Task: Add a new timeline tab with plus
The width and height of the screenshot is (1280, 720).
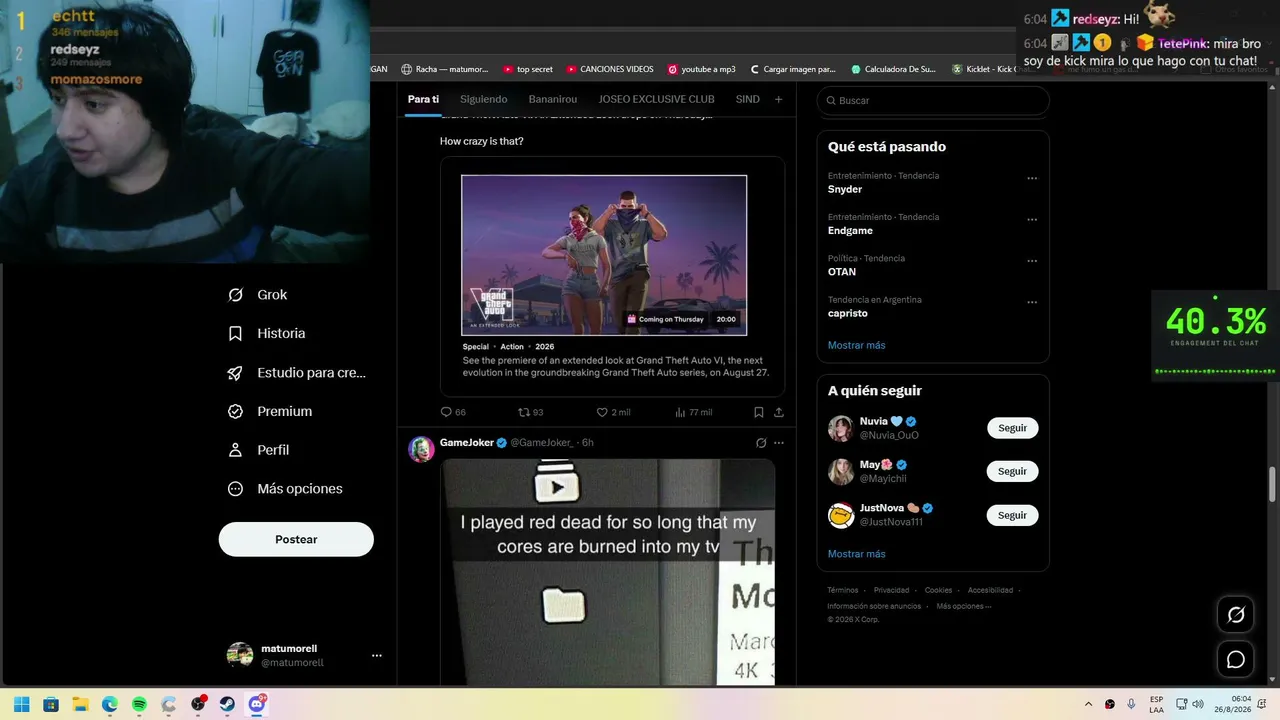Action: [x=779, y=99]
